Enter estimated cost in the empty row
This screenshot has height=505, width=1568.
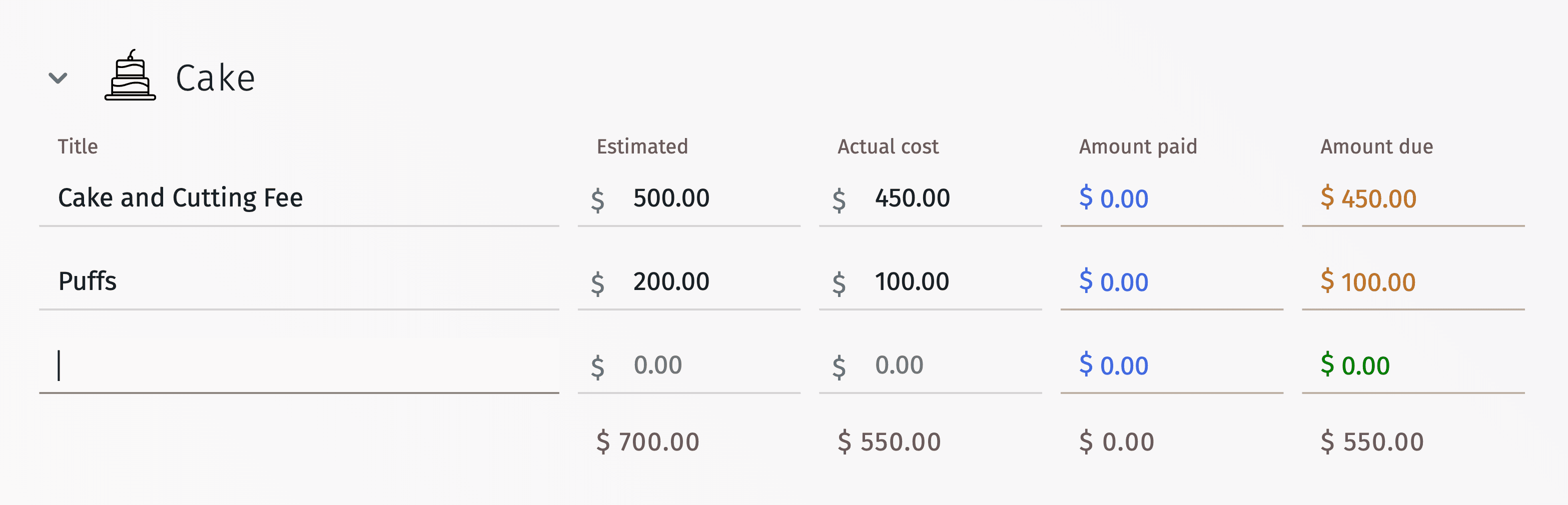[700, 365]
